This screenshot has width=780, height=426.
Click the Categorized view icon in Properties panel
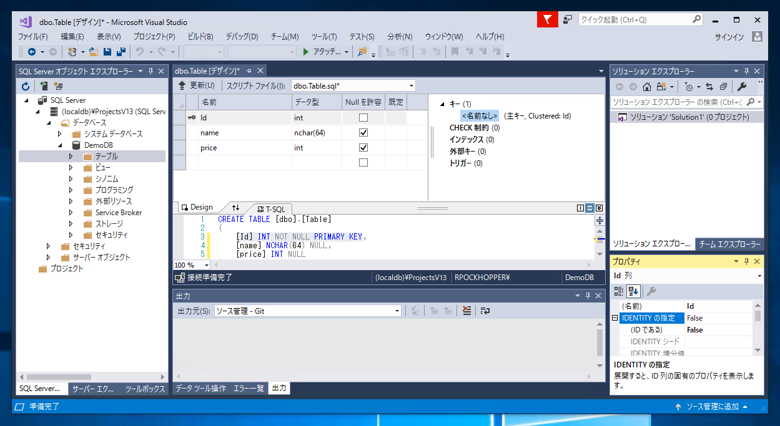click(618, 291)
